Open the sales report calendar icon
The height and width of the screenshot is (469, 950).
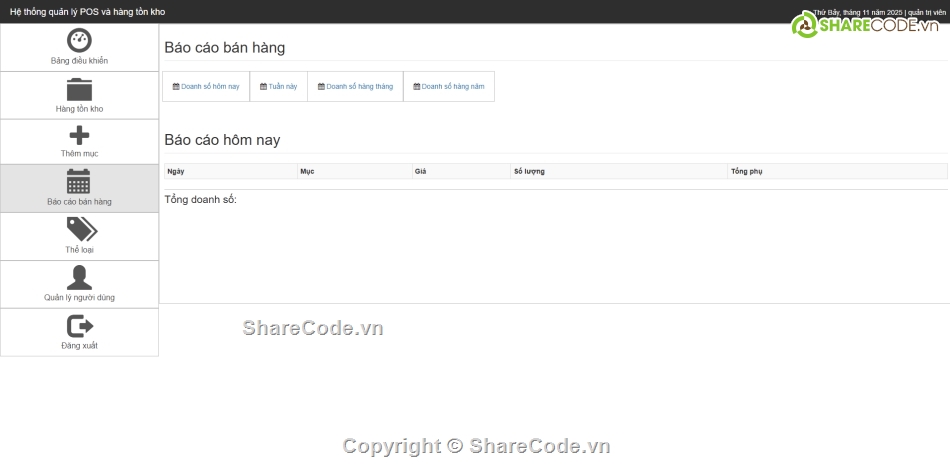click(x=79, y=181)
